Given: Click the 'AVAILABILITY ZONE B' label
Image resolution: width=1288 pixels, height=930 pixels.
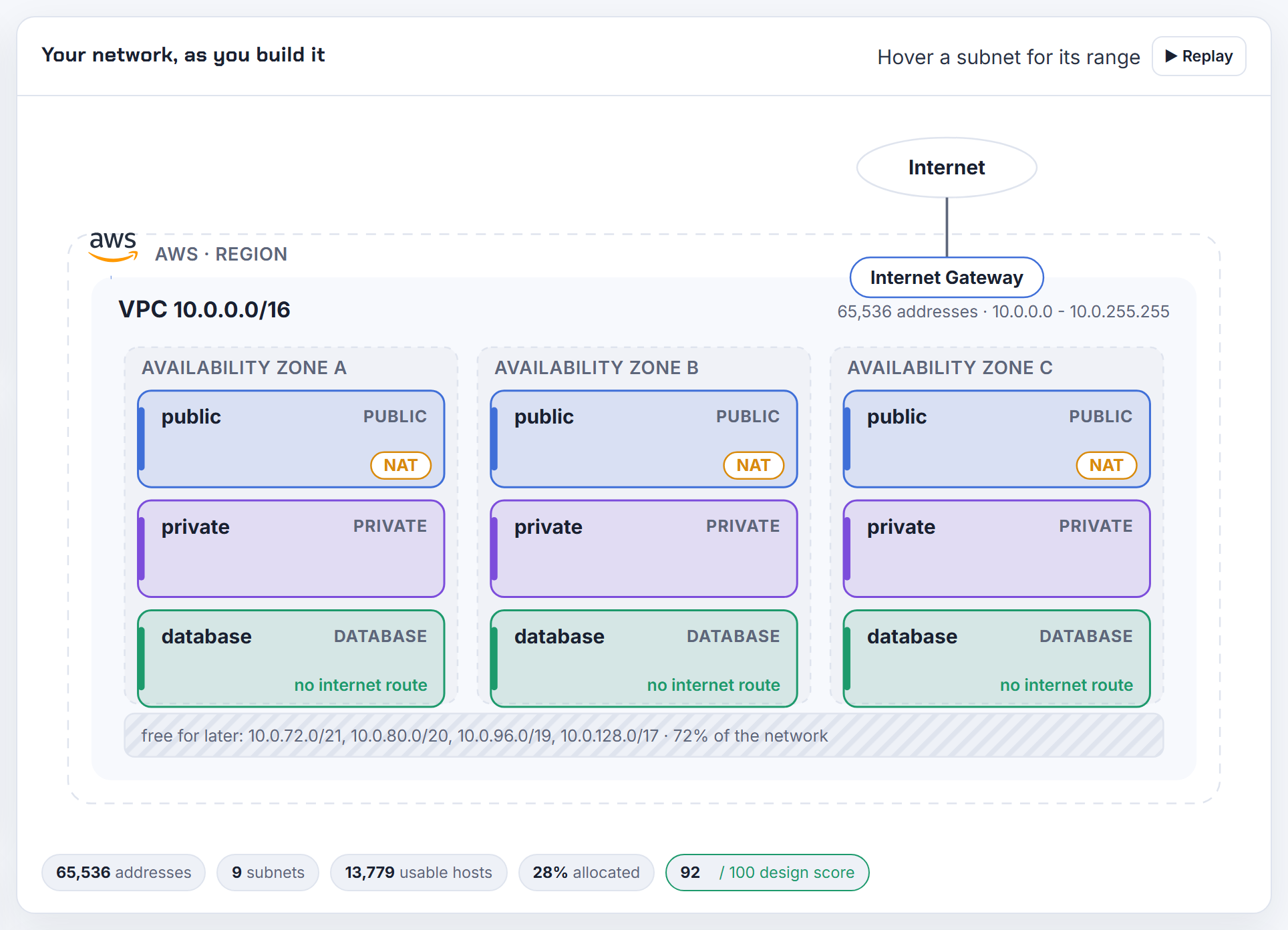Looking at the screenshot, I should [597, 367].
